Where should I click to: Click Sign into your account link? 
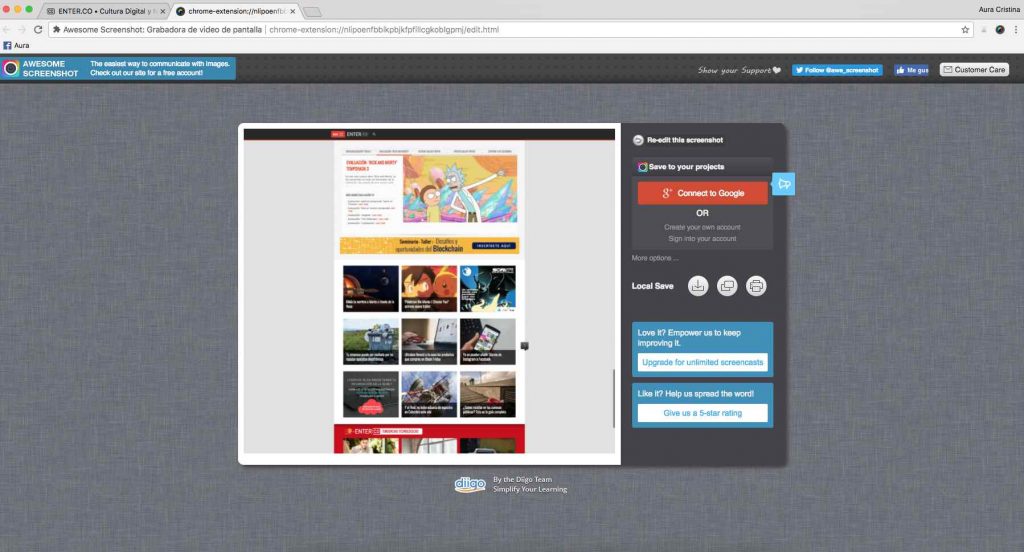pyautogui.click(x=702, y=239)
